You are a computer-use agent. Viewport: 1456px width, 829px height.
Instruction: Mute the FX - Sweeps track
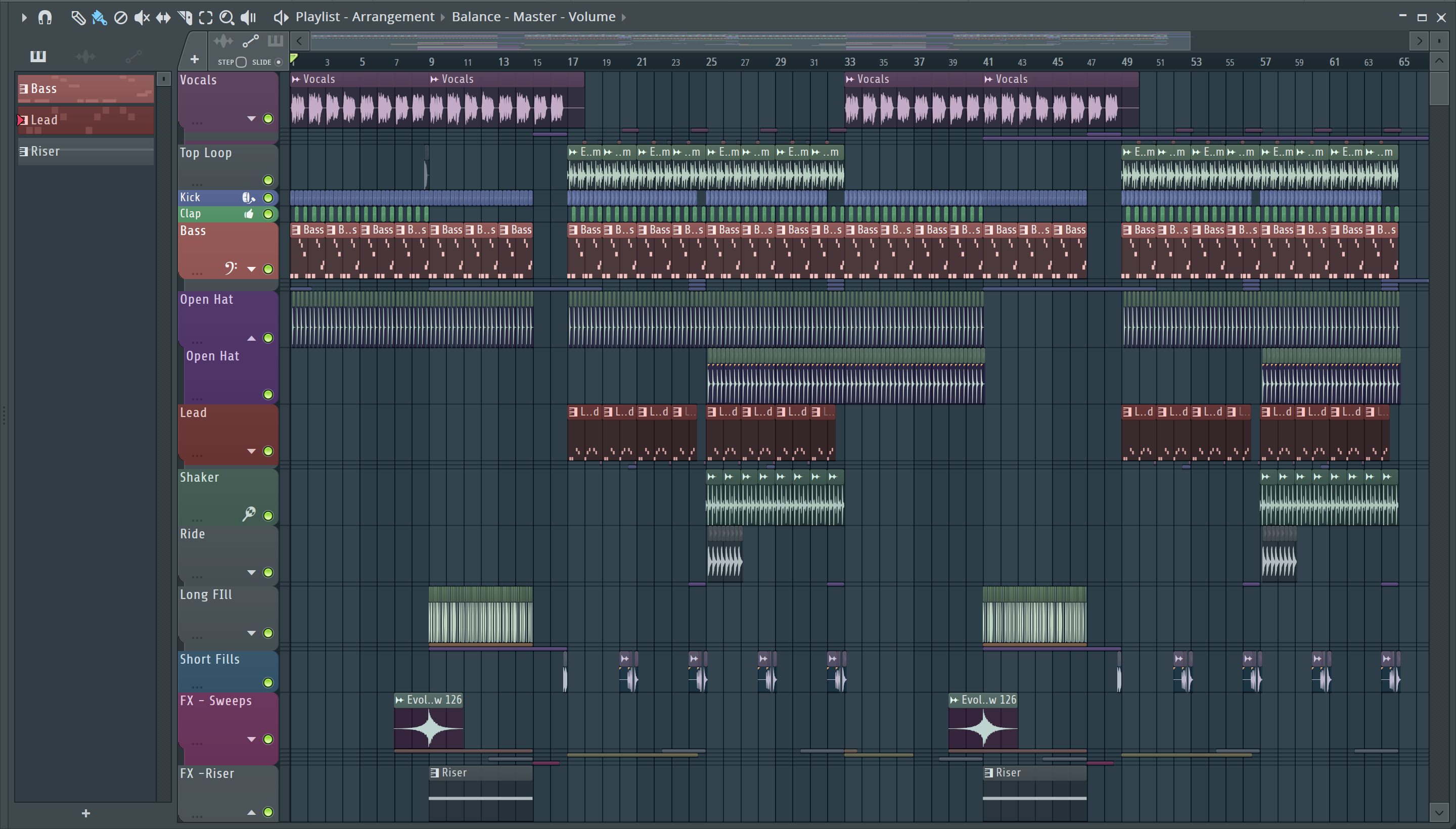268,739
